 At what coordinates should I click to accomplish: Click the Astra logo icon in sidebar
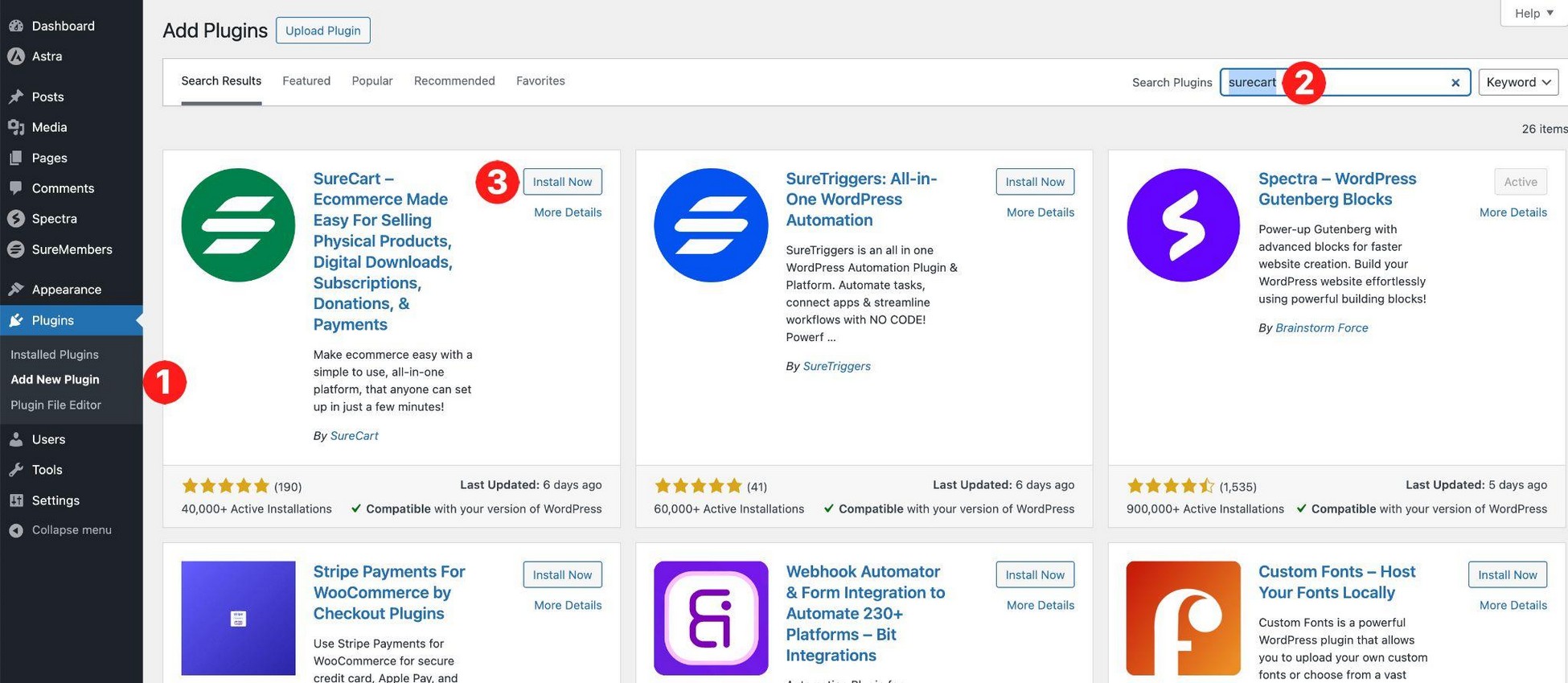pyautogui.click(x=16, y=56)
